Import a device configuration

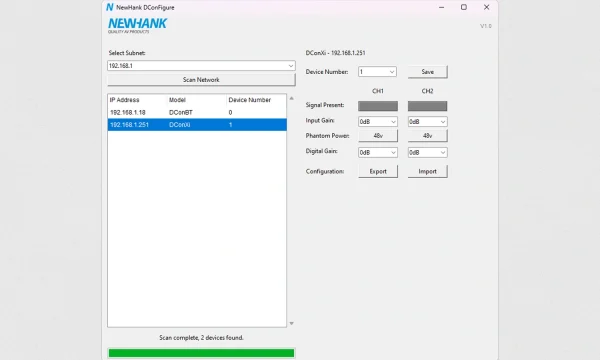click(427, 171)
